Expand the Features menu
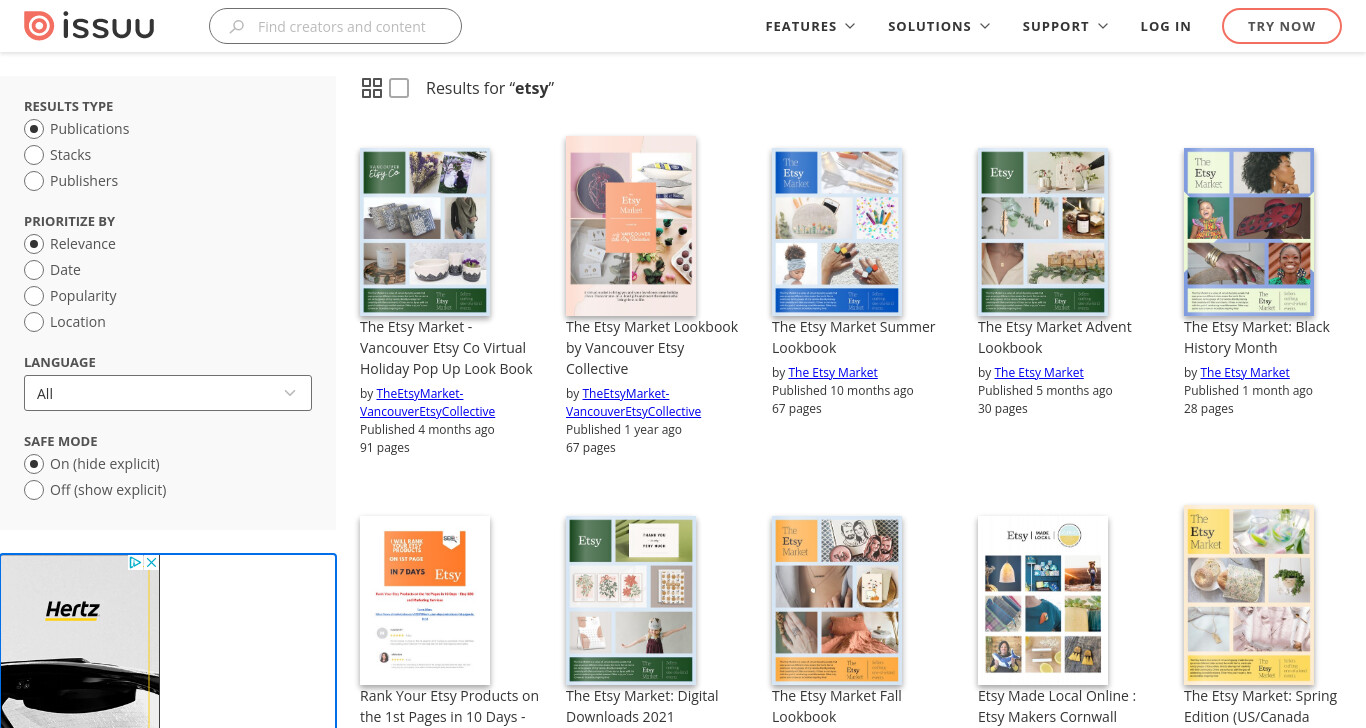This screenshot has width=1366, height=728. pyautogui.click(x=810, y=26)
